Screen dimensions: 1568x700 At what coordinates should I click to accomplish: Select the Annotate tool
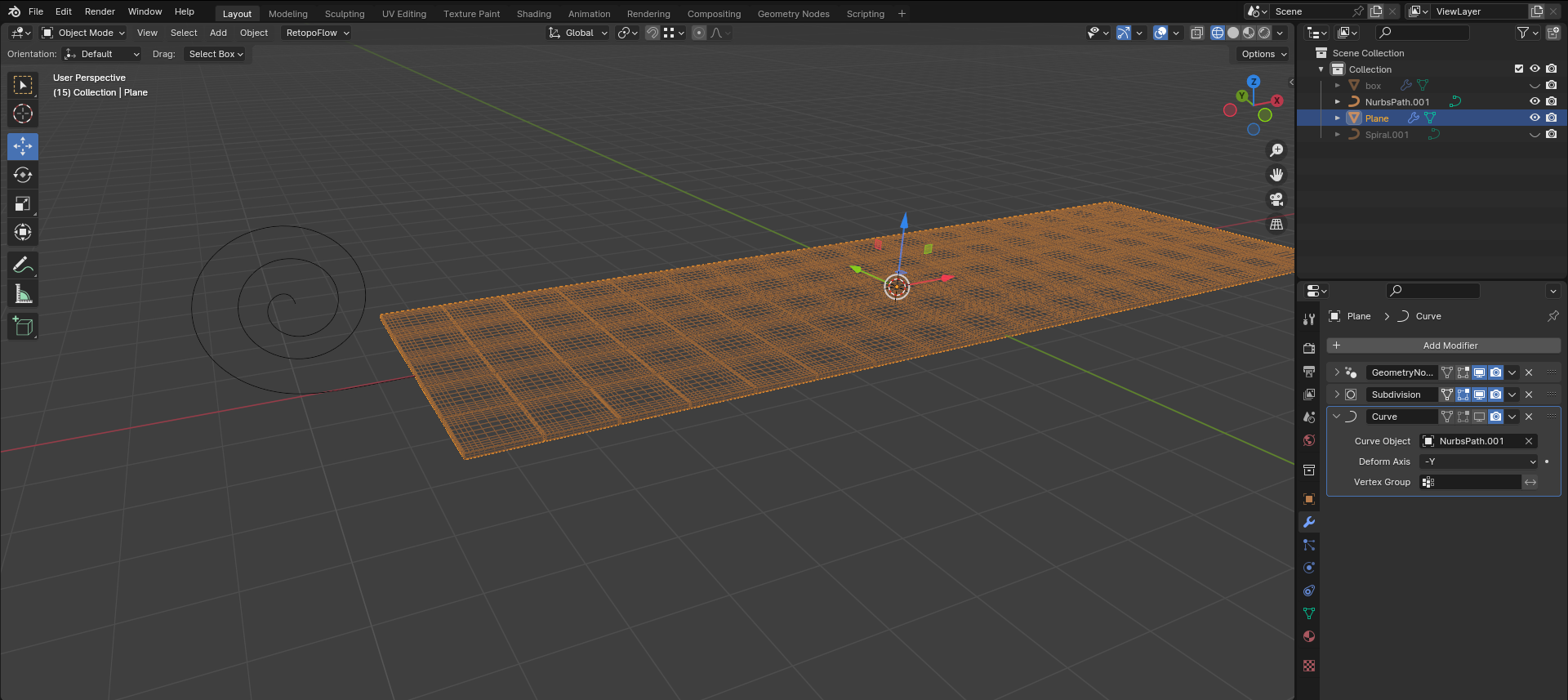(23, 265)
